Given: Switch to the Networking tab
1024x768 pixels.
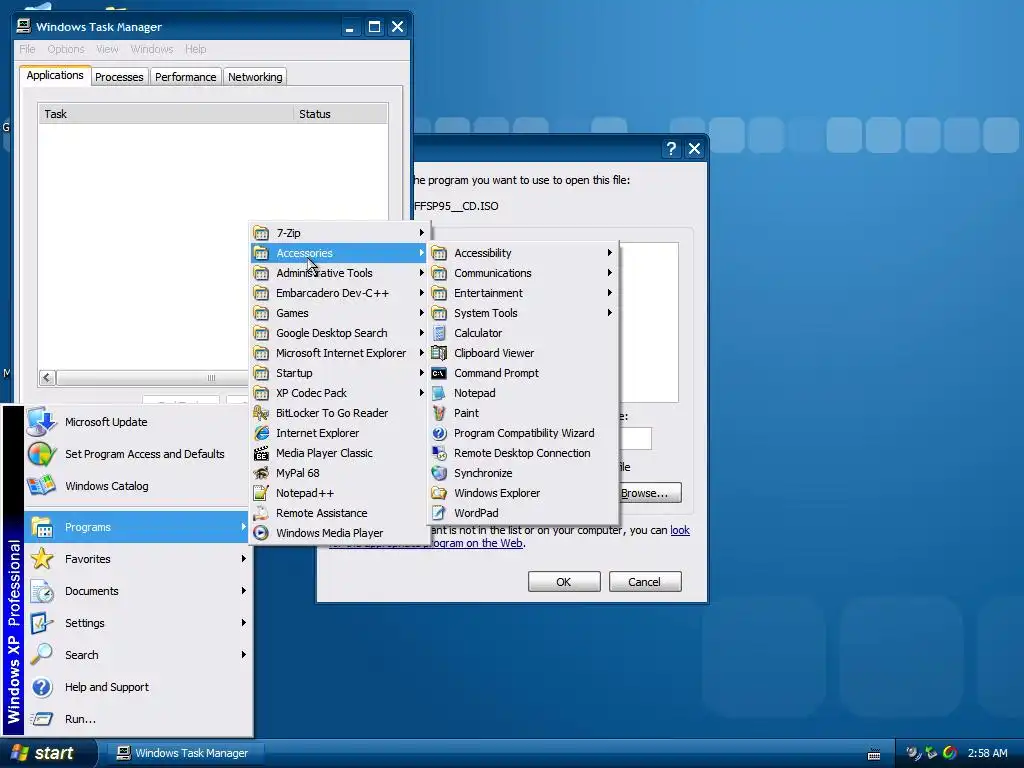Looking at the screenshot, I should coord(255,77).
